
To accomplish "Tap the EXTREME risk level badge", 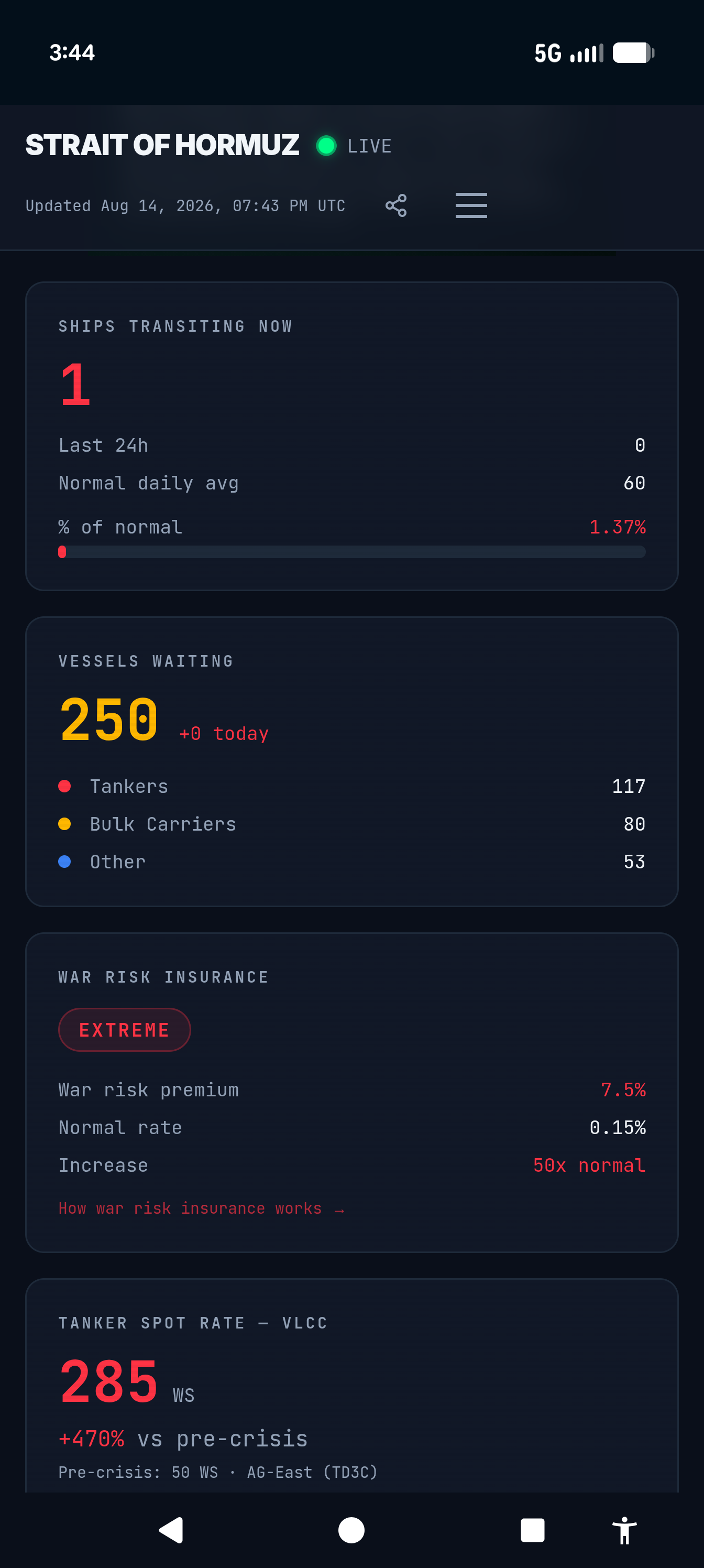I will [125, 1029].
